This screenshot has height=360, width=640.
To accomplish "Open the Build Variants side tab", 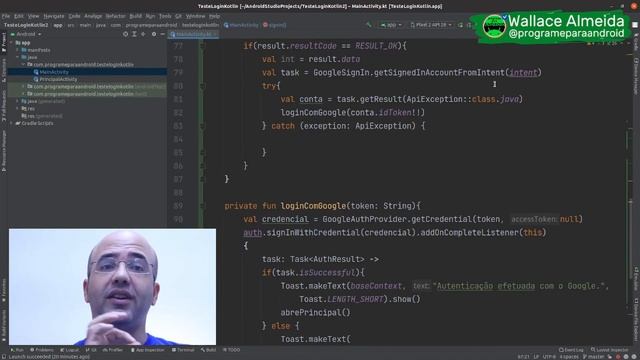I will (3, 325).
